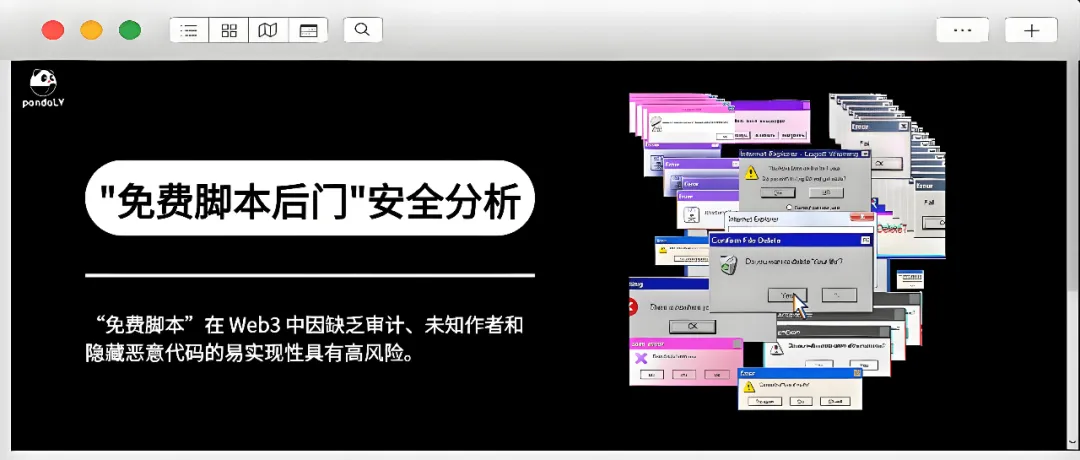Viewport: 1080px width, 460px height.
Task: Click the warning icon in the bottom blue Error dialog
Action: tap(751, 384)
